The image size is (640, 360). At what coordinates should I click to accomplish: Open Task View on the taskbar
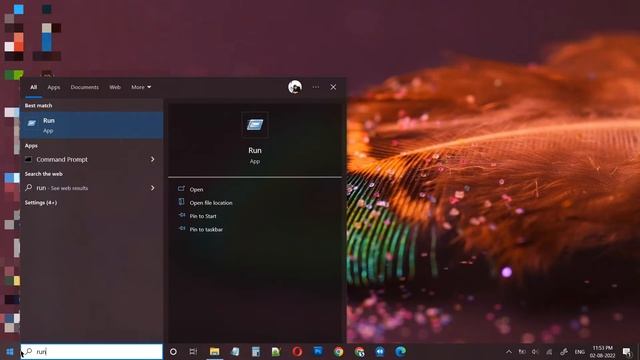pyautogui.click(x=193, y=351)
